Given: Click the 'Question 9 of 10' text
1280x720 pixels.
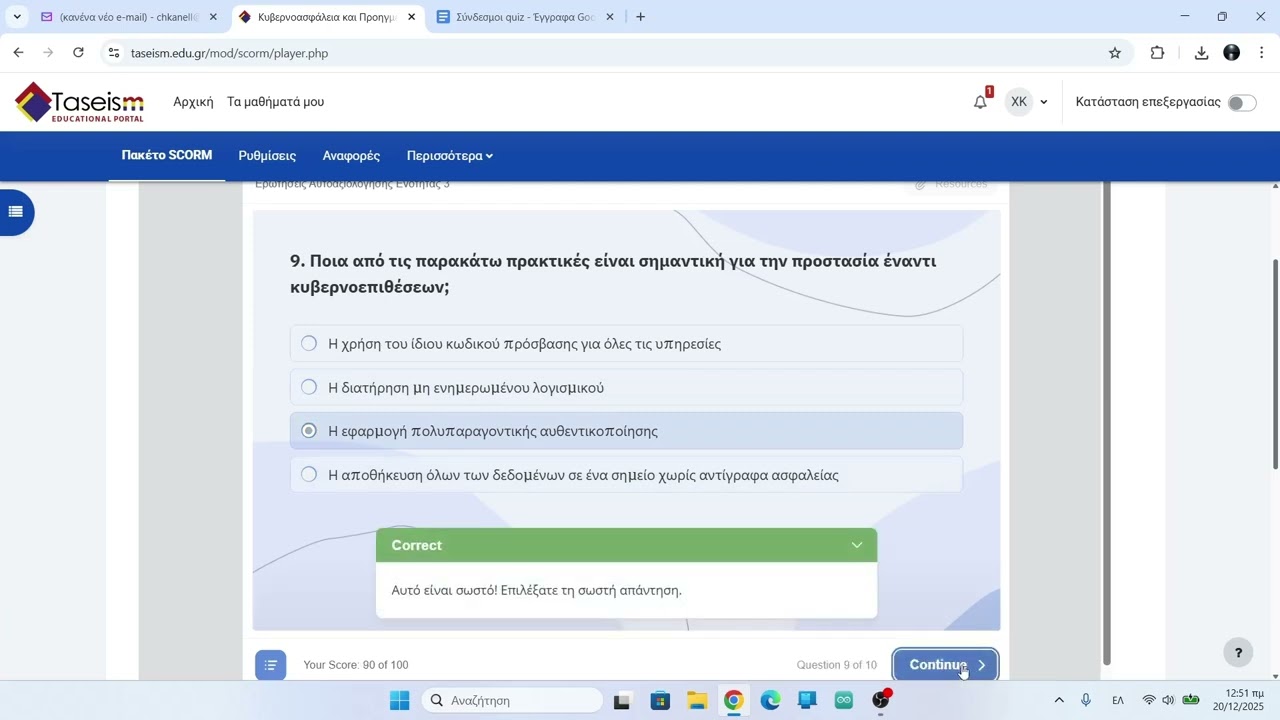Looking at the screenshot, I should tap(837, 665).
